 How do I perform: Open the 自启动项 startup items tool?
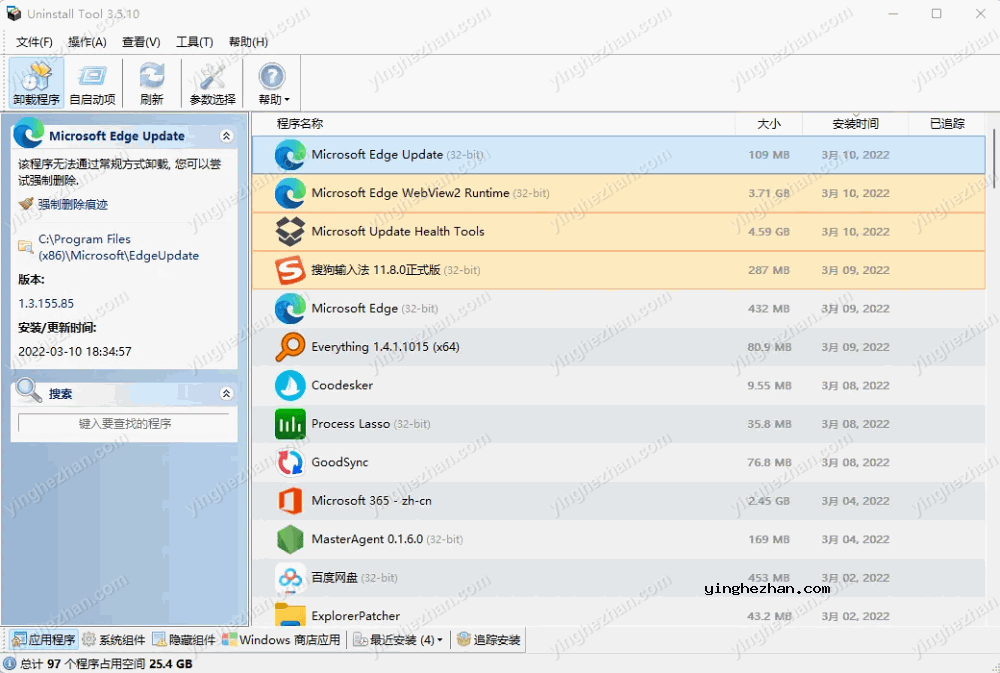pos(92,82)
